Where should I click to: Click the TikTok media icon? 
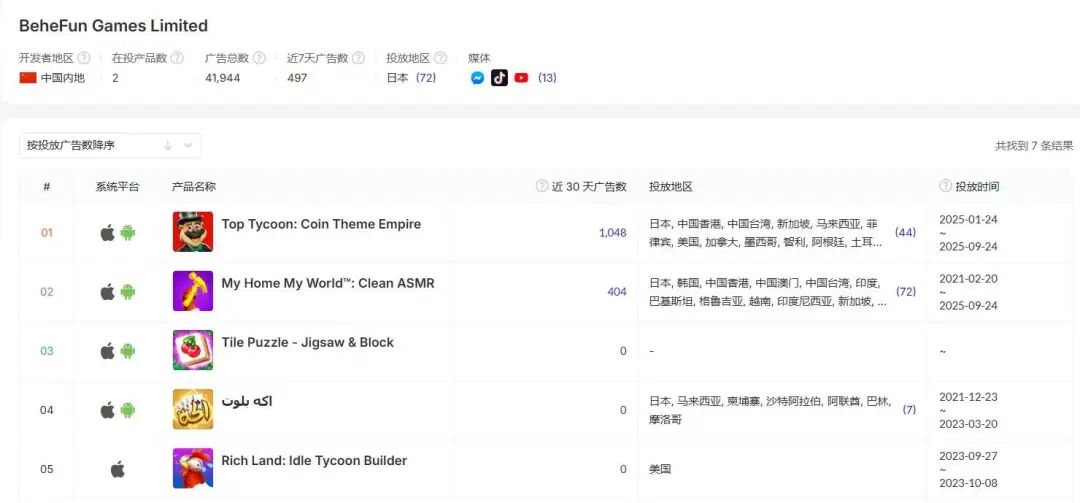coord(499,78)
